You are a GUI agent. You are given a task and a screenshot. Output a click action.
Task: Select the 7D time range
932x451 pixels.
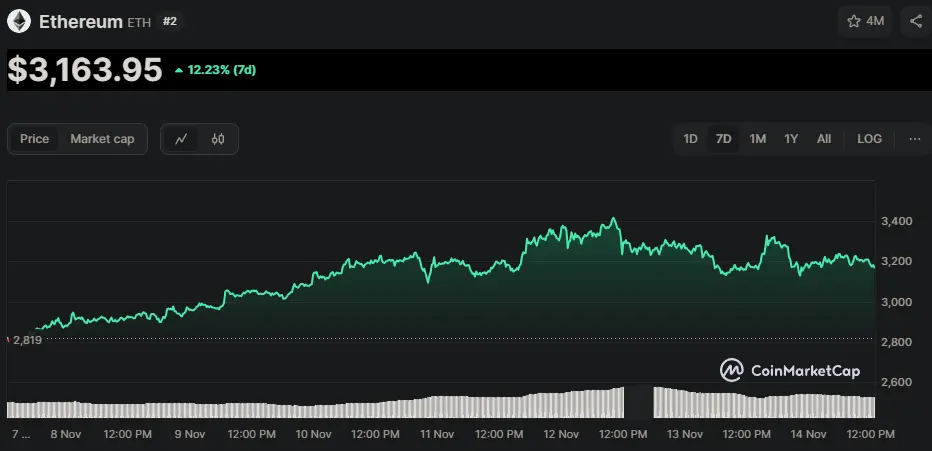click(x=723, y=139)
